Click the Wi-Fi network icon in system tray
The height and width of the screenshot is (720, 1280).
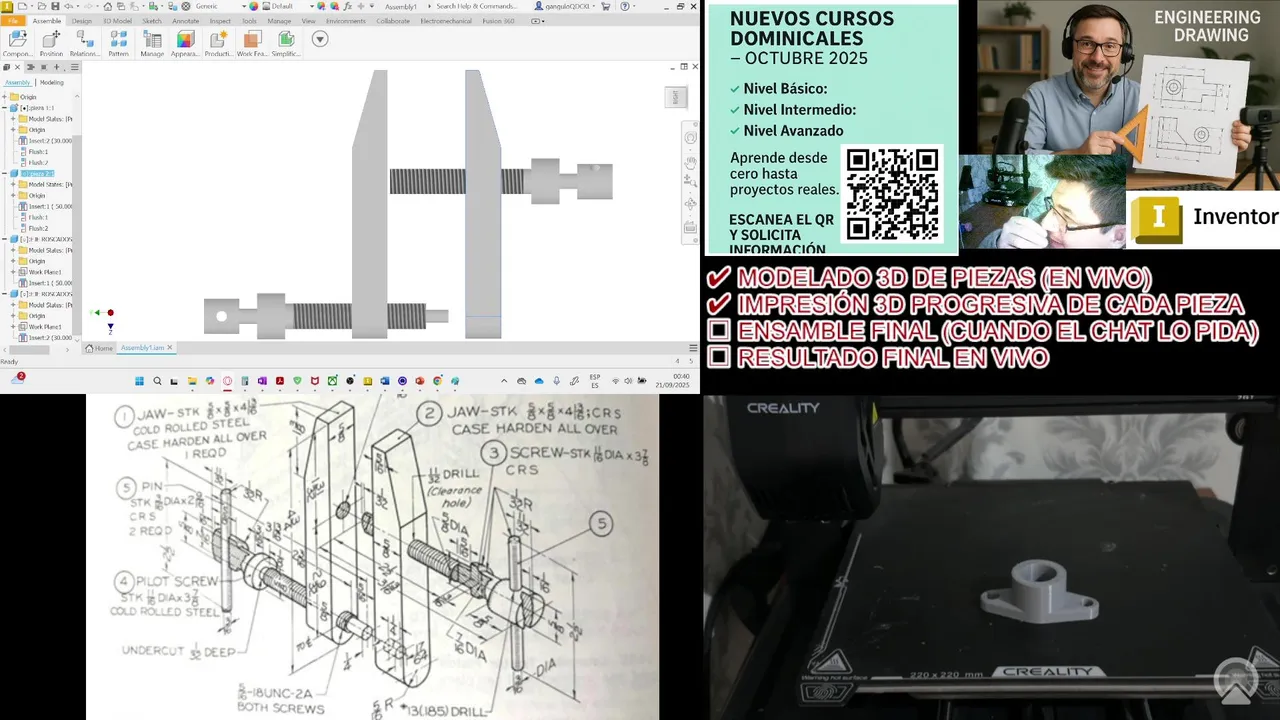pyautogui.click(x=615, y=381)
